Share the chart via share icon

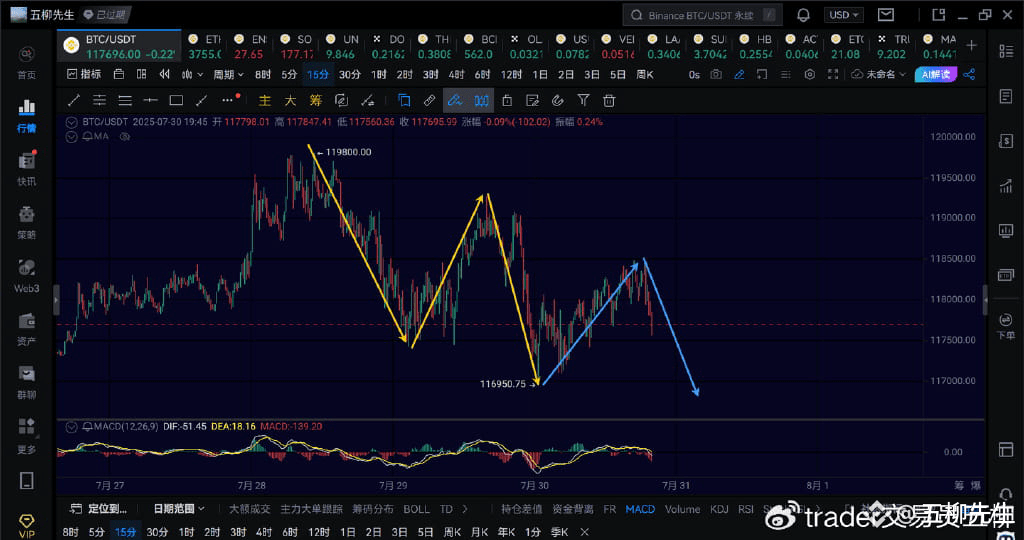[x=970, y=74]
